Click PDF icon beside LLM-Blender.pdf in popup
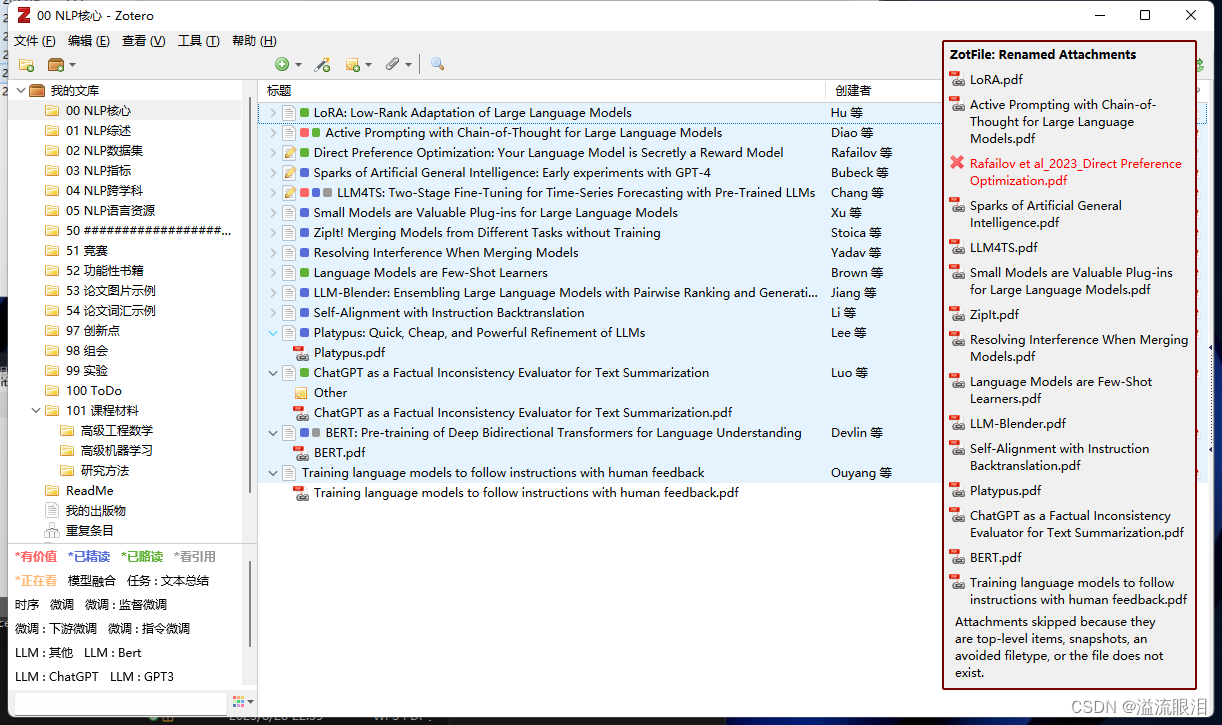Image resolution: width=1222 pixels, height=725 pixels. click(x=957, y=423)
